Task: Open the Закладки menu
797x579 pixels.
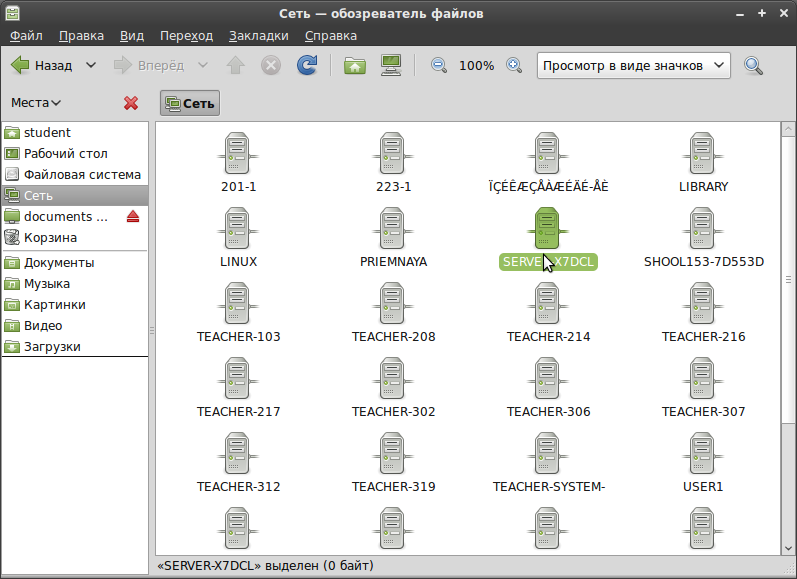Action: click(x=258, y=35)
